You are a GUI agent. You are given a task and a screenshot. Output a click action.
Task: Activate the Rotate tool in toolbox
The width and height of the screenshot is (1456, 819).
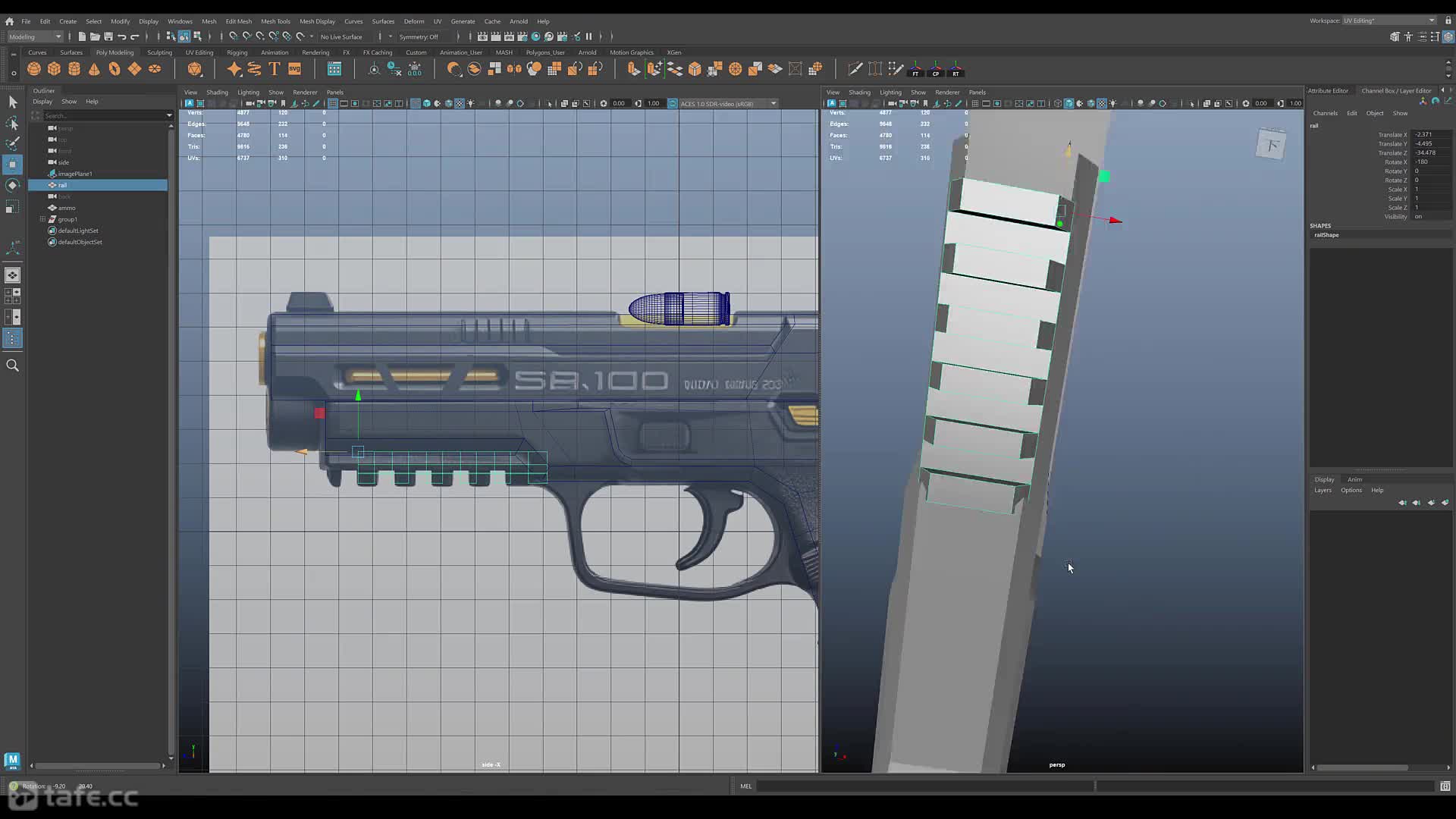coord(12,185)
